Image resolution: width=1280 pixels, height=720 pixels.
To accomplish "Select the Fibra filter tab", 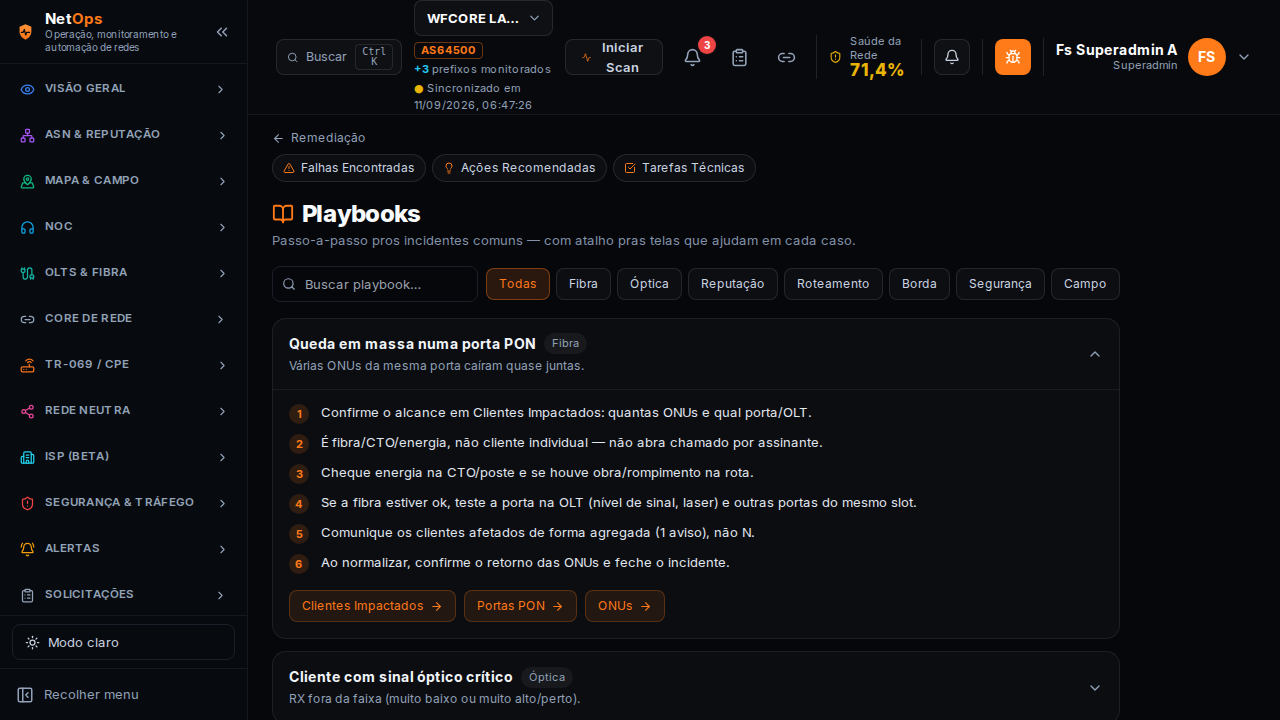I will [x=583, y=284].
